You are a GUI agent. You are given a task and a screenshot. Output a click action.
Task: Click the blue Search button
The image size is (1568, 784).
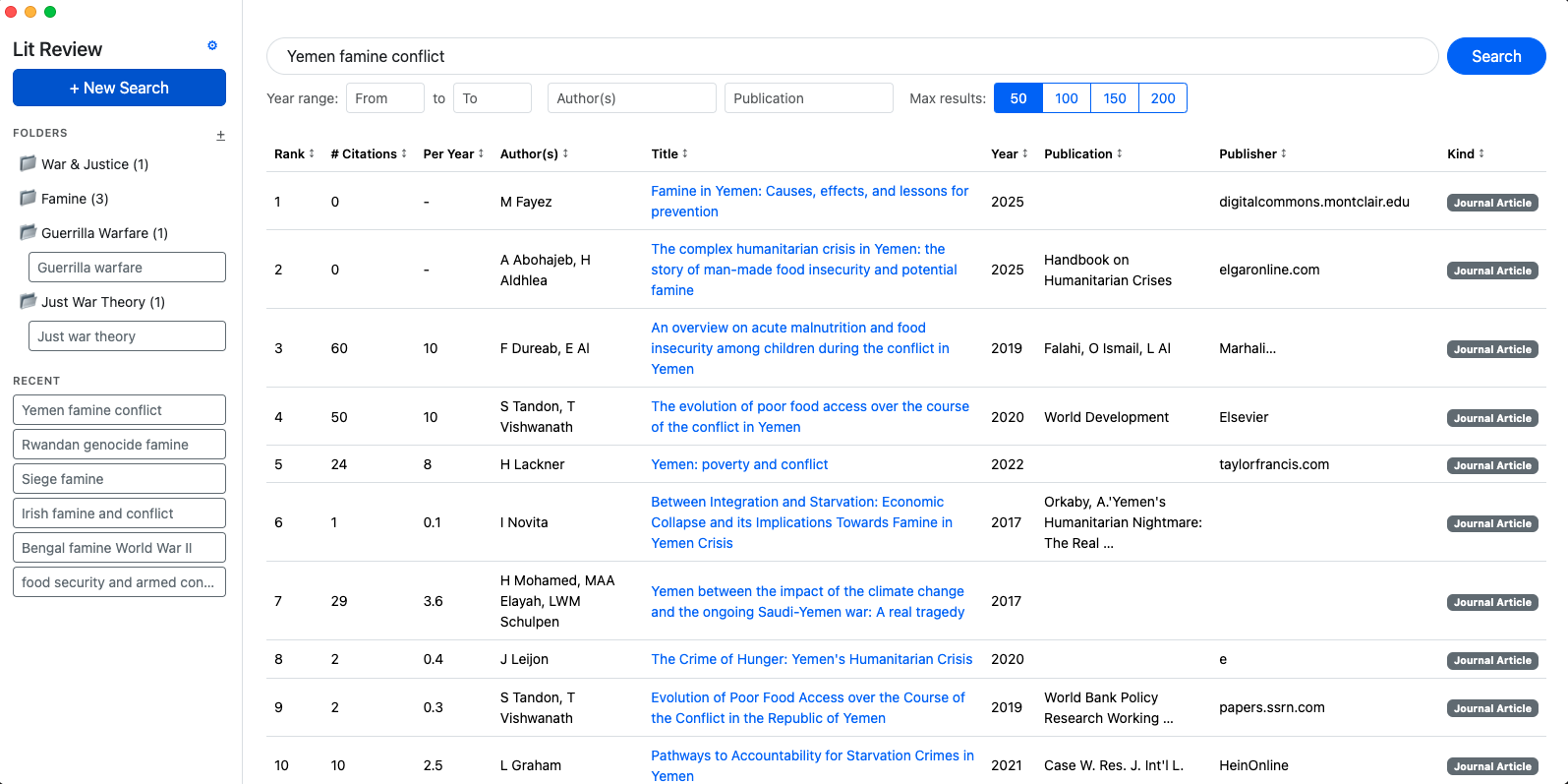[x=1495, y=57]
